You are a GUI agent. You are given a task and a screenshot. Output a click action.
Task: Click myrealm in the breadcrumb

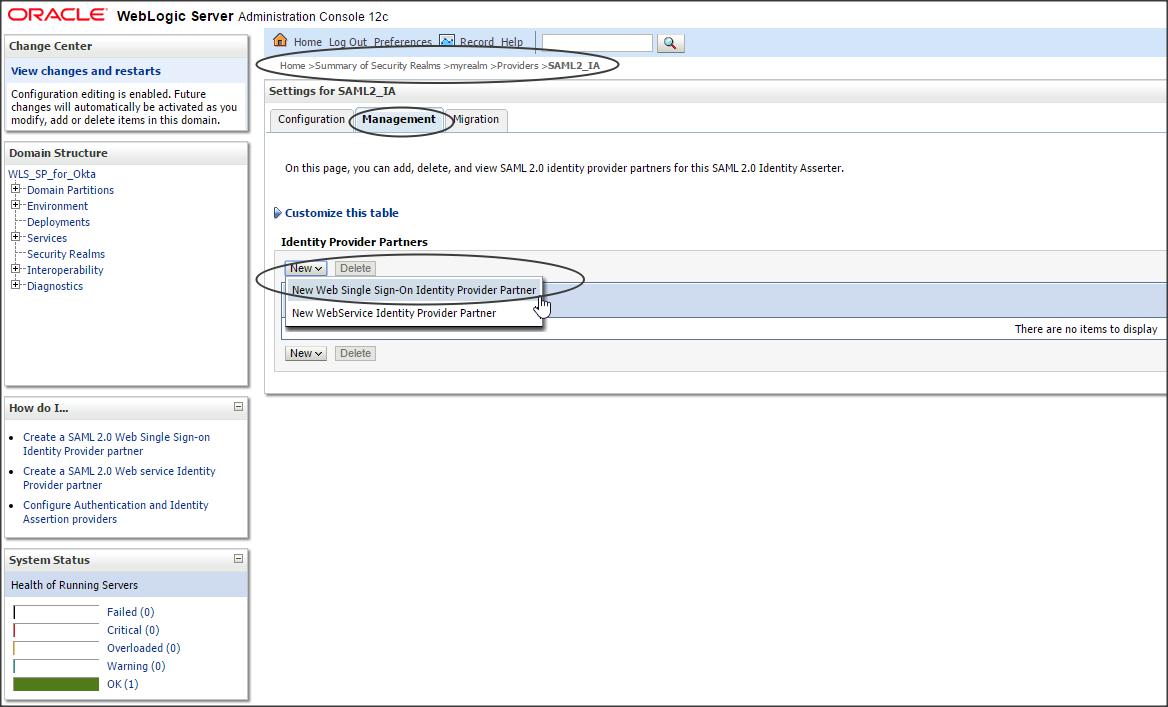pyautogui.click(x=469, y=66)
